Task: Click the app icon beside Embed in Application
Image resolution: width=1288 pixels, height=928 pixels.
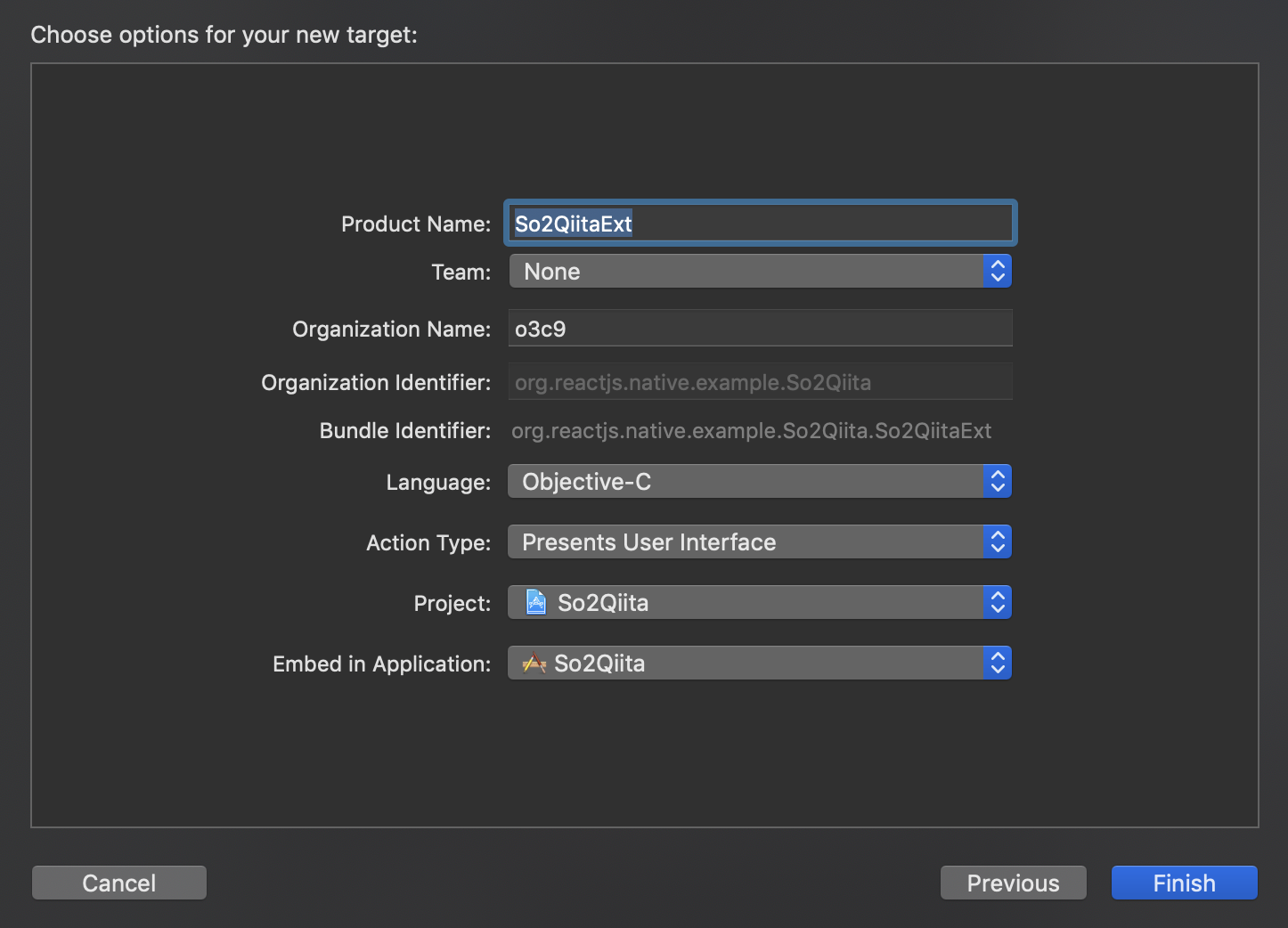Action: coord(534,663)
